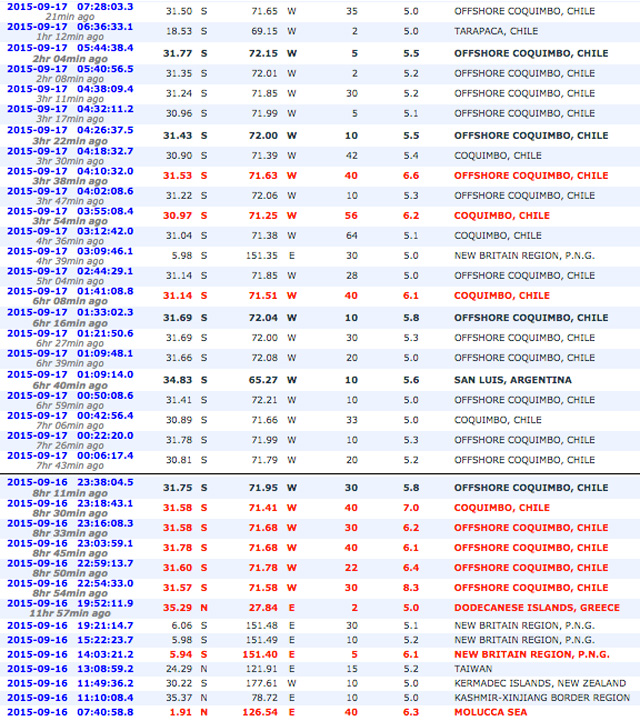Open the 2015-09-17 04:02:08.6 event link
The height and width of the screenshot is (721, 640).
tap(70, 191)
